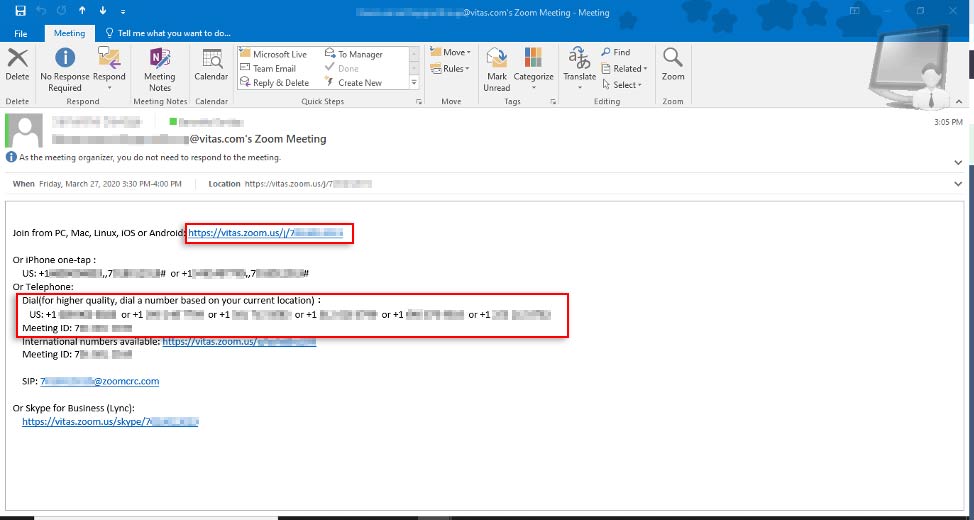Open the vitas.zoom.us/j join link

point(266,233)
